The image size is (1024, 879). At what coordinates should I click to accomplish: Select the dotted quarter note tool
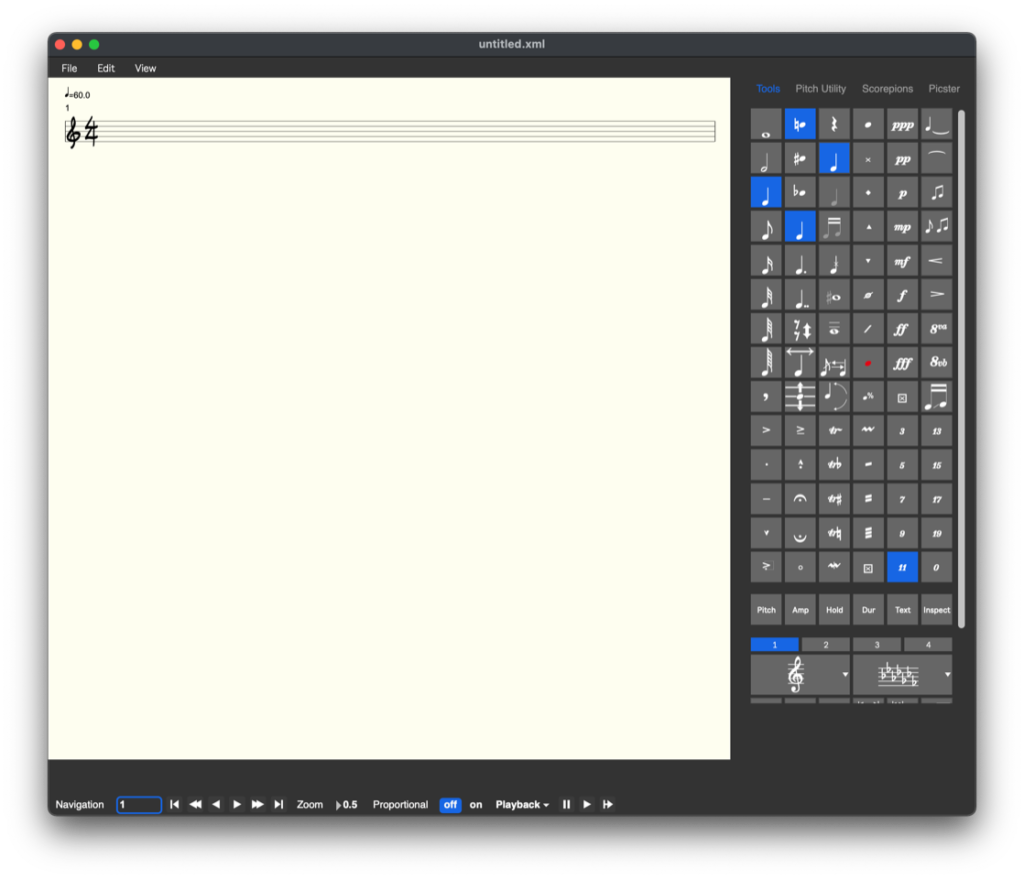pos(800,261)
